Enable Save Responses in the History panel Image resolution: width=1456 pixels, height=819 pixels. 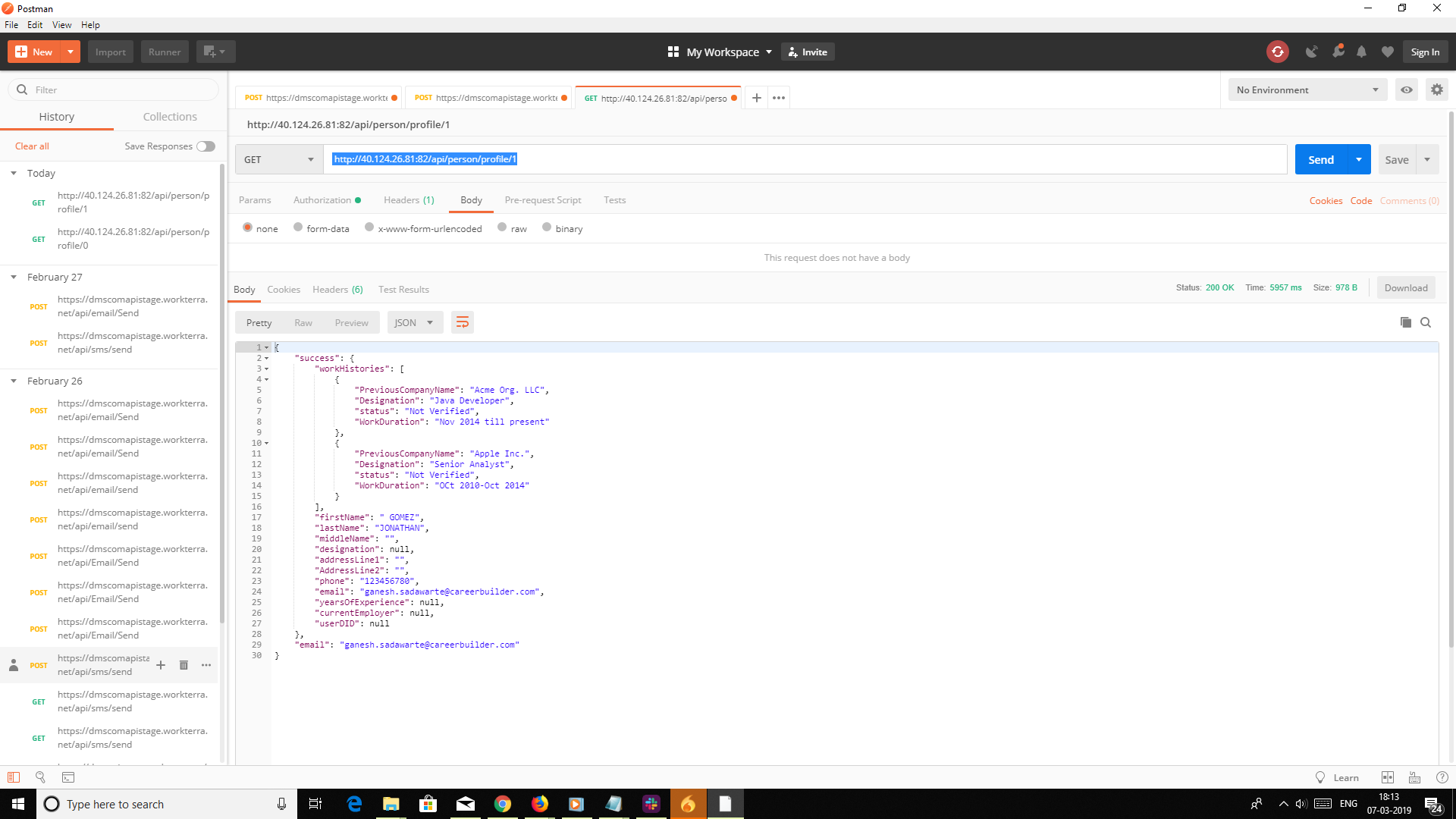click(205, 146)
